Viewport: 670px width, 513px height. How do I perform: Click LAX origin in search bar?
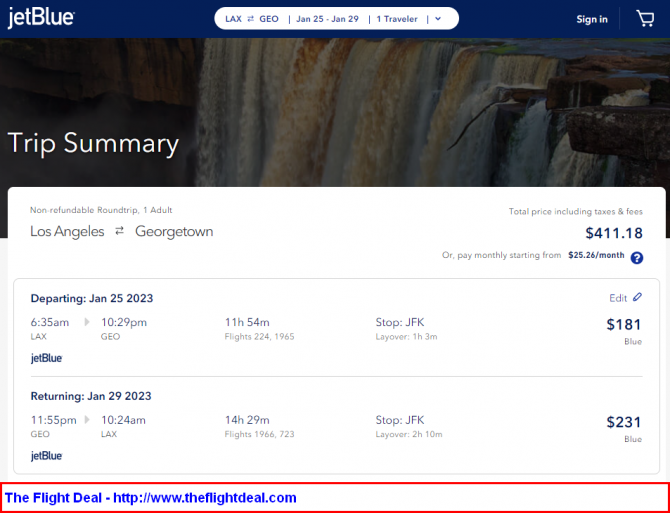point(233,19)
